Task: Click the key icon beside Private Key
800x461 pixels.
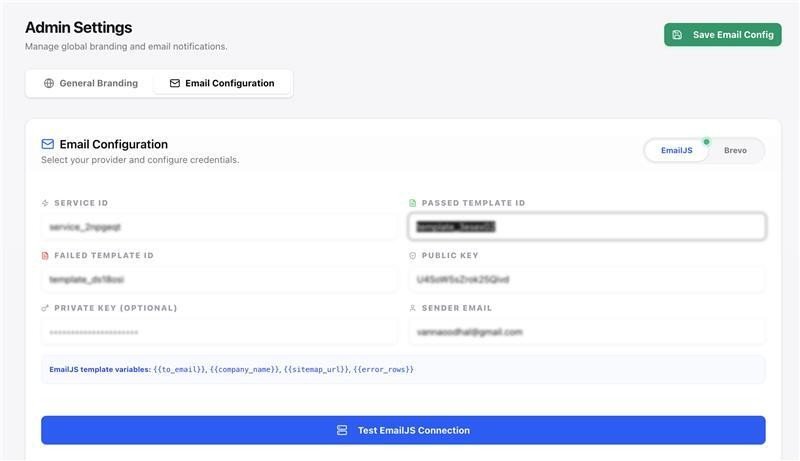Action: [45, 308]
